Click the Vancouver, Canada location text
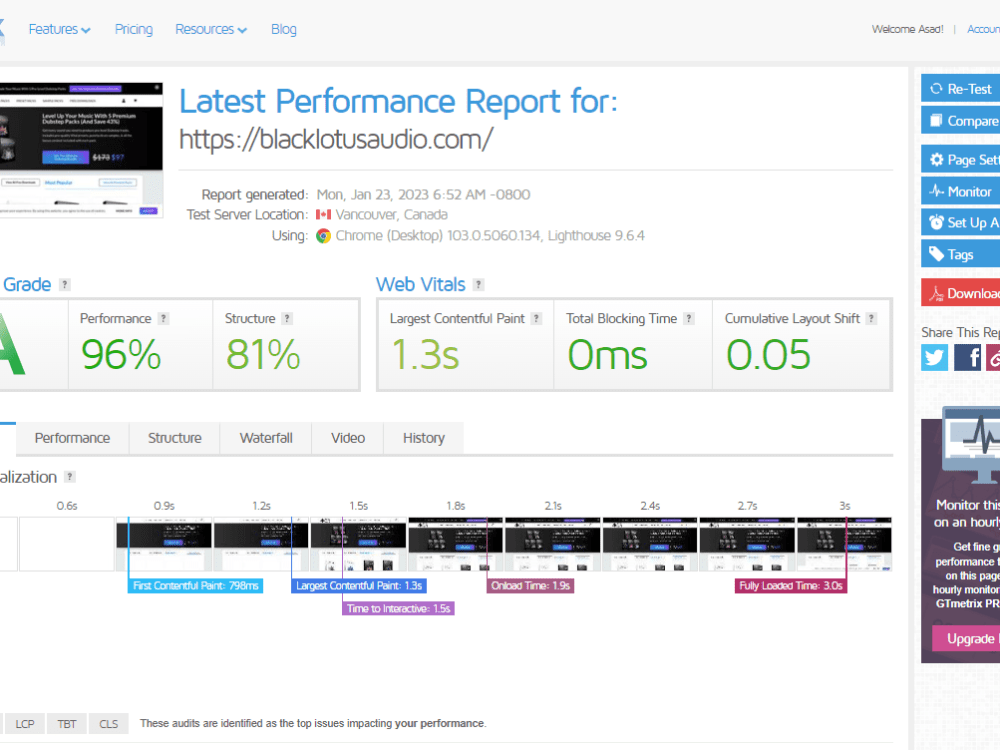This screenshot has width=1000, height=750. pyautogui.click(x=392, y=214)
